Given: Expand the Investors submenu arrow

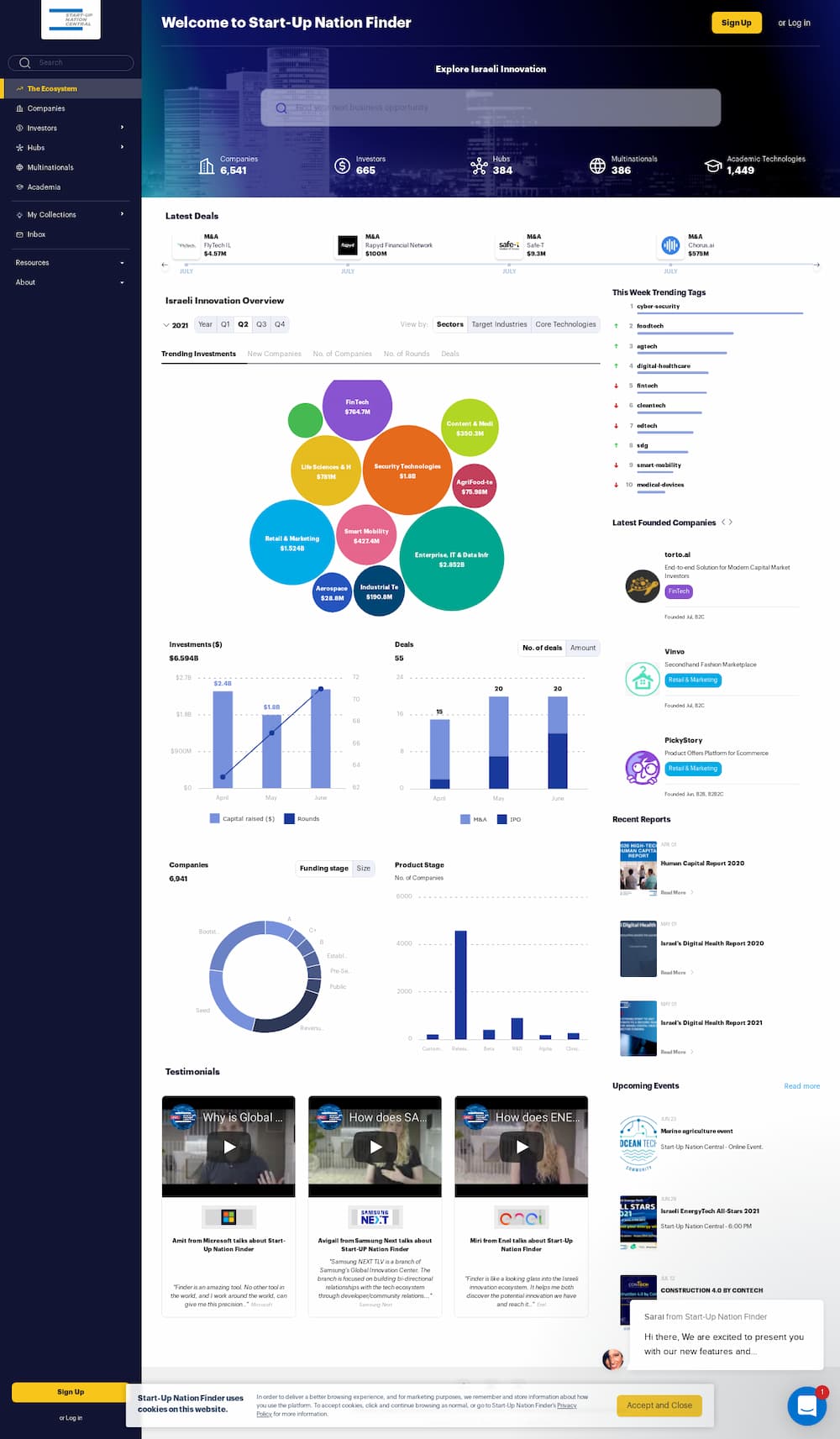Looking at the screenshot, I should [122, 128].
